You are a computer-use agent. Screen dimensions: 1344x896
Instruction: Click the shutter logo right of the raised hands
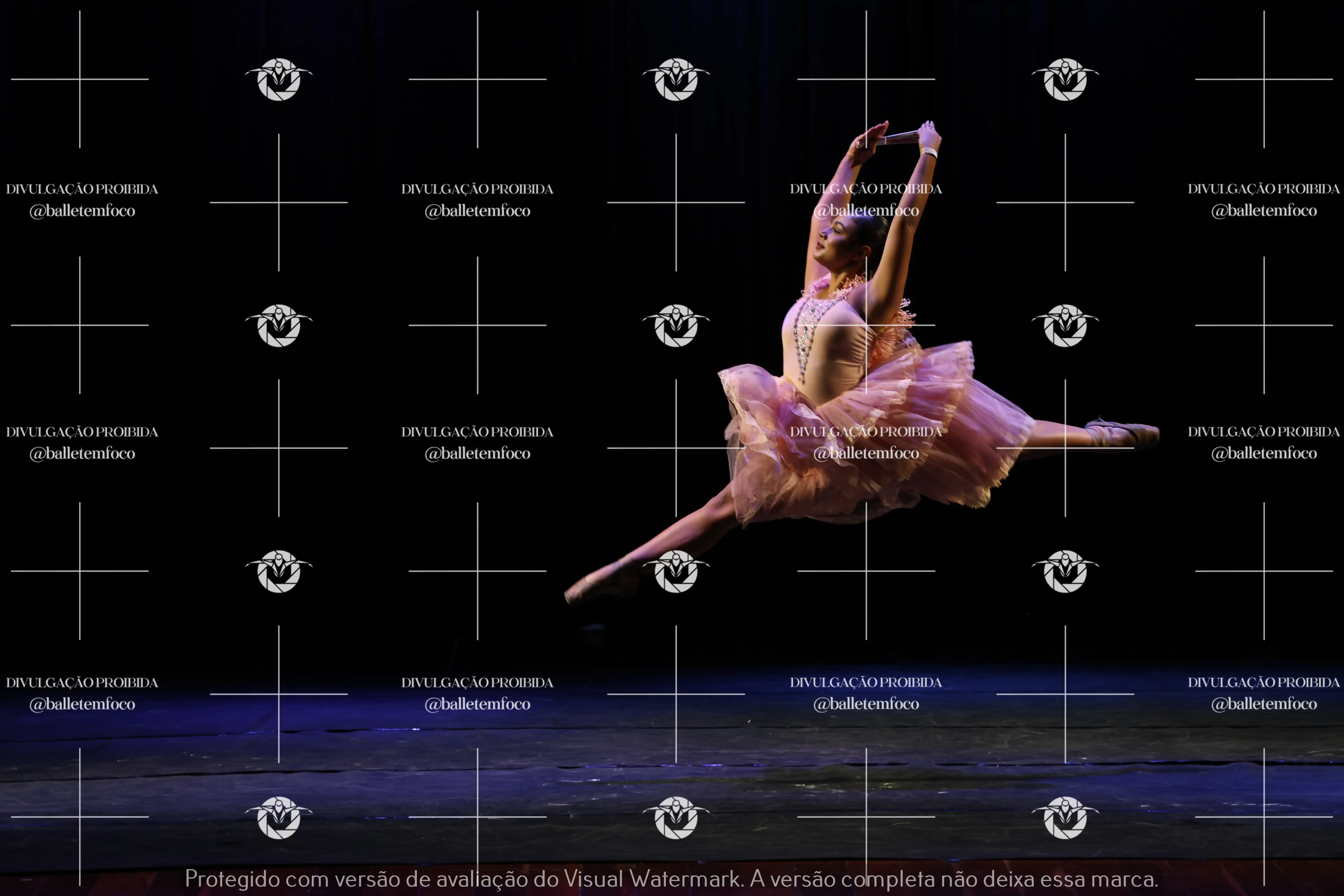click(1065, 80)
